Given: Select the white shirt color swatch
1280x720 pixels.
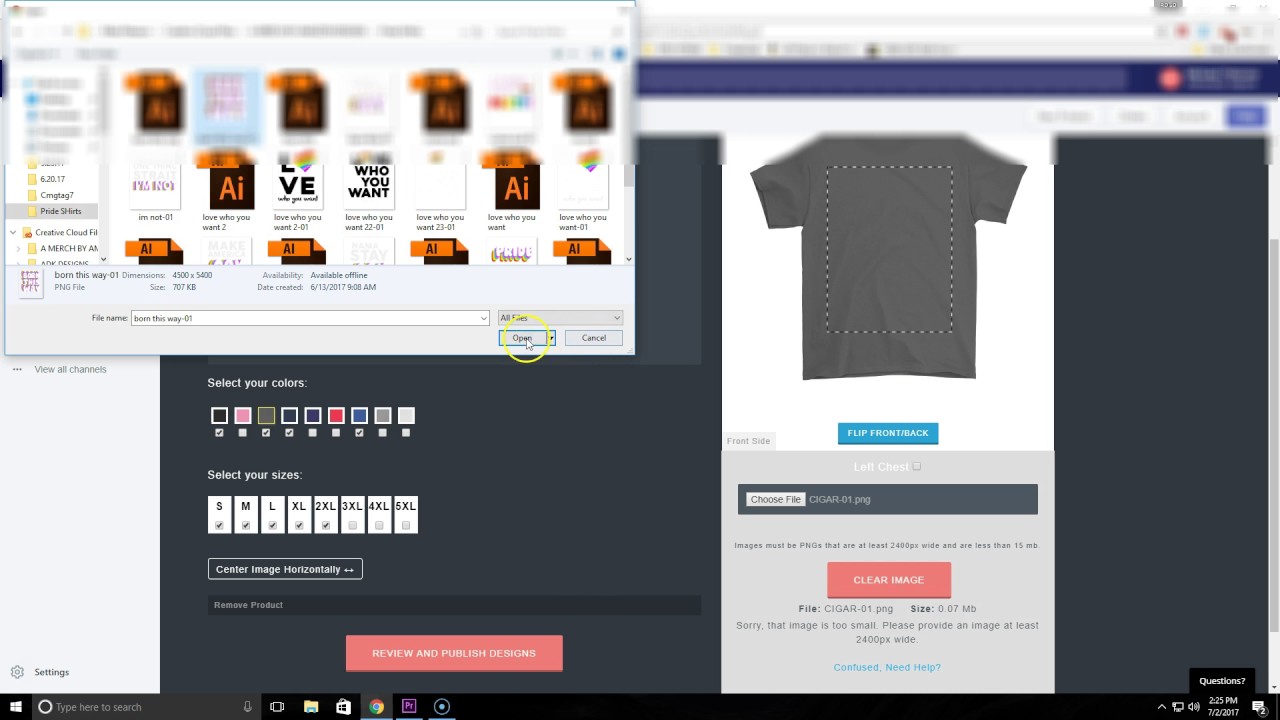Looking at the screenshot, I should 406,415.
